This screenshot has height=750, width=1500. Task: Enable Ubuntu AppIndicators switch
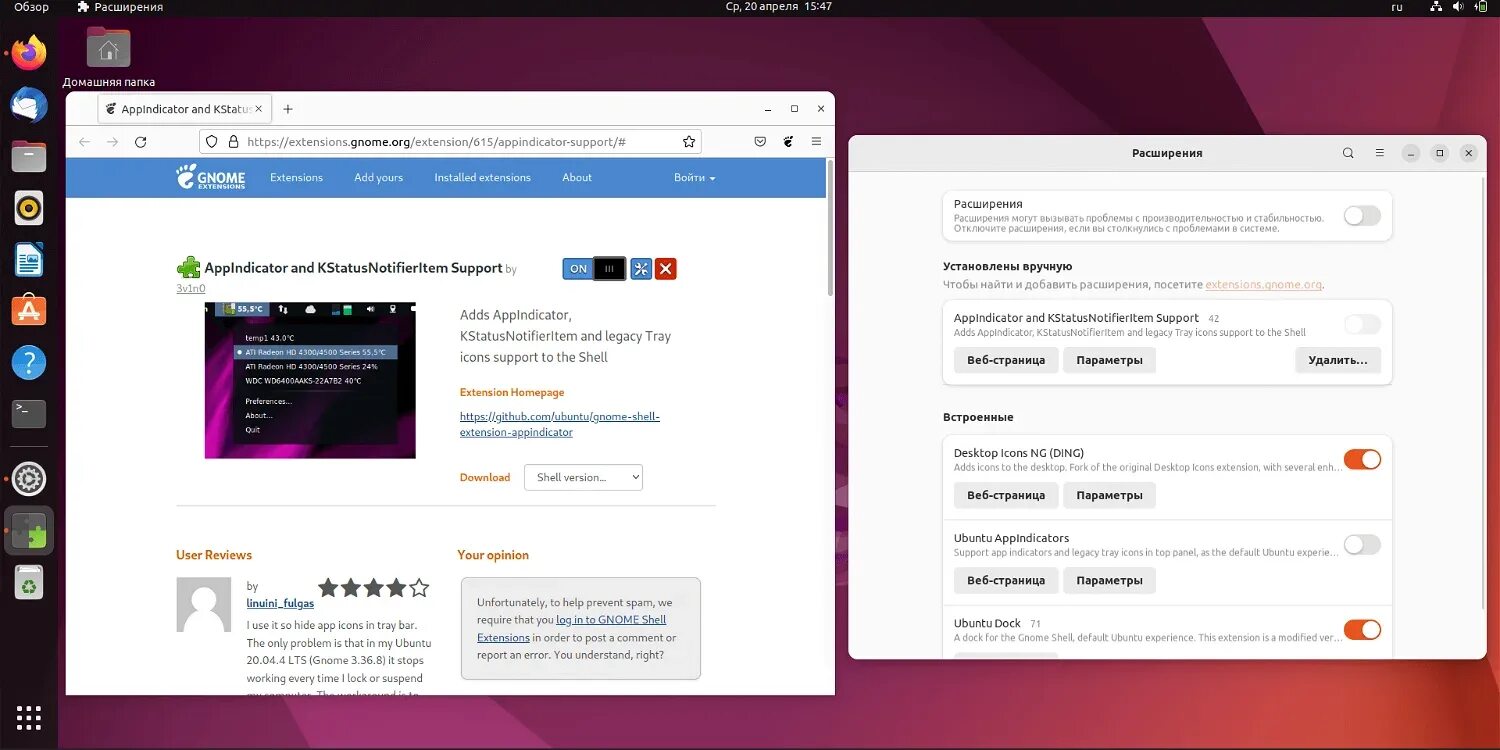tap(1362, 544)
